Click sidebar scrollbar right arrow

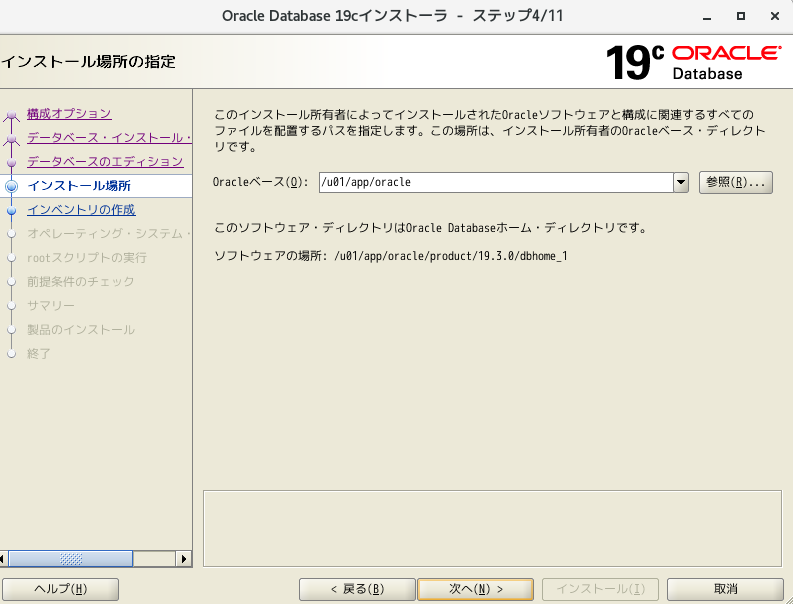click(184, 559)
